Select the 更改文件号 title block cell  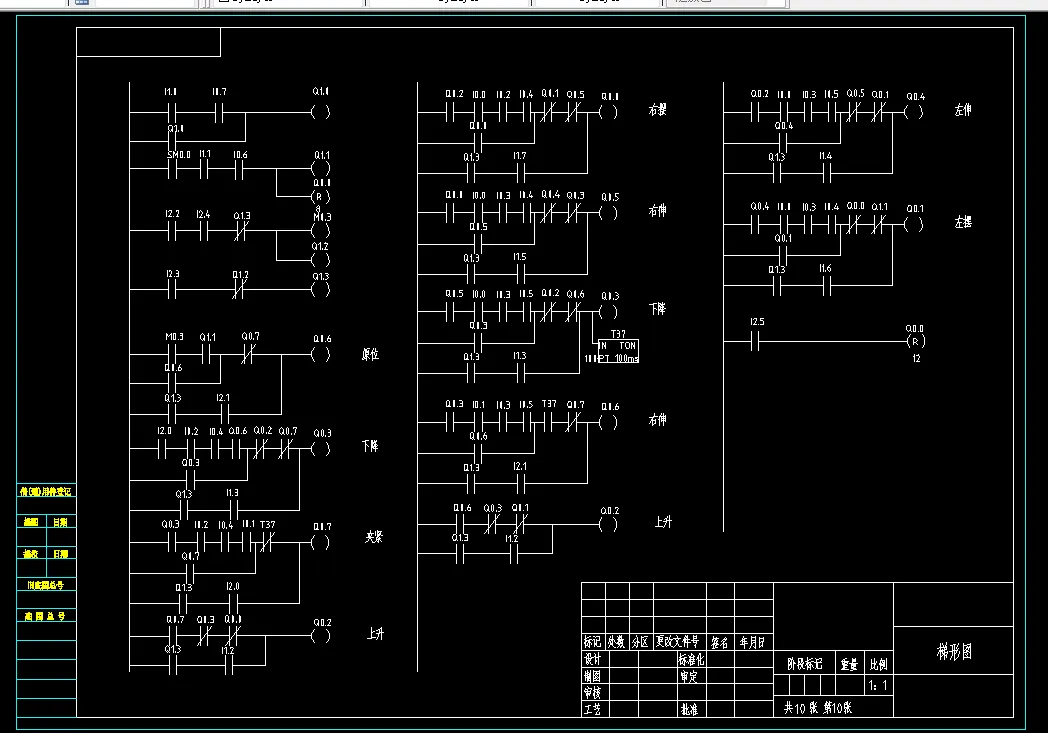pos(678,641)
